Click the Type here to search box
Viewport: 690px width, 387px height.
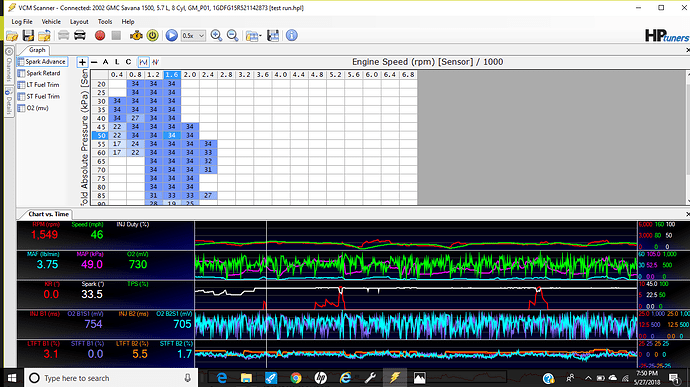111,378
